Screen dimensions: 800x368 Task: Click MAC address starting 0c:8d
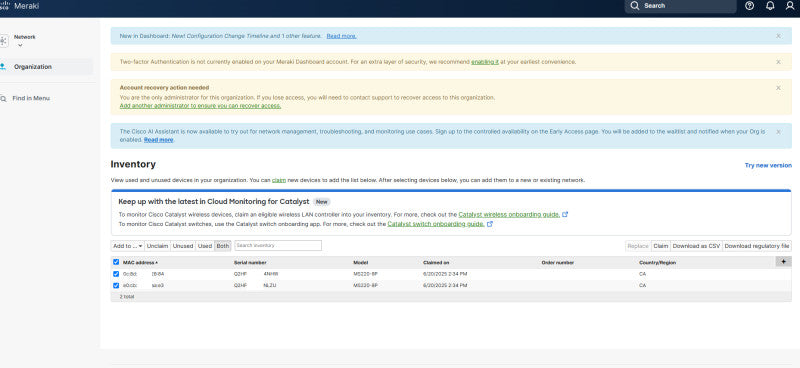click(x=143, y=274)
